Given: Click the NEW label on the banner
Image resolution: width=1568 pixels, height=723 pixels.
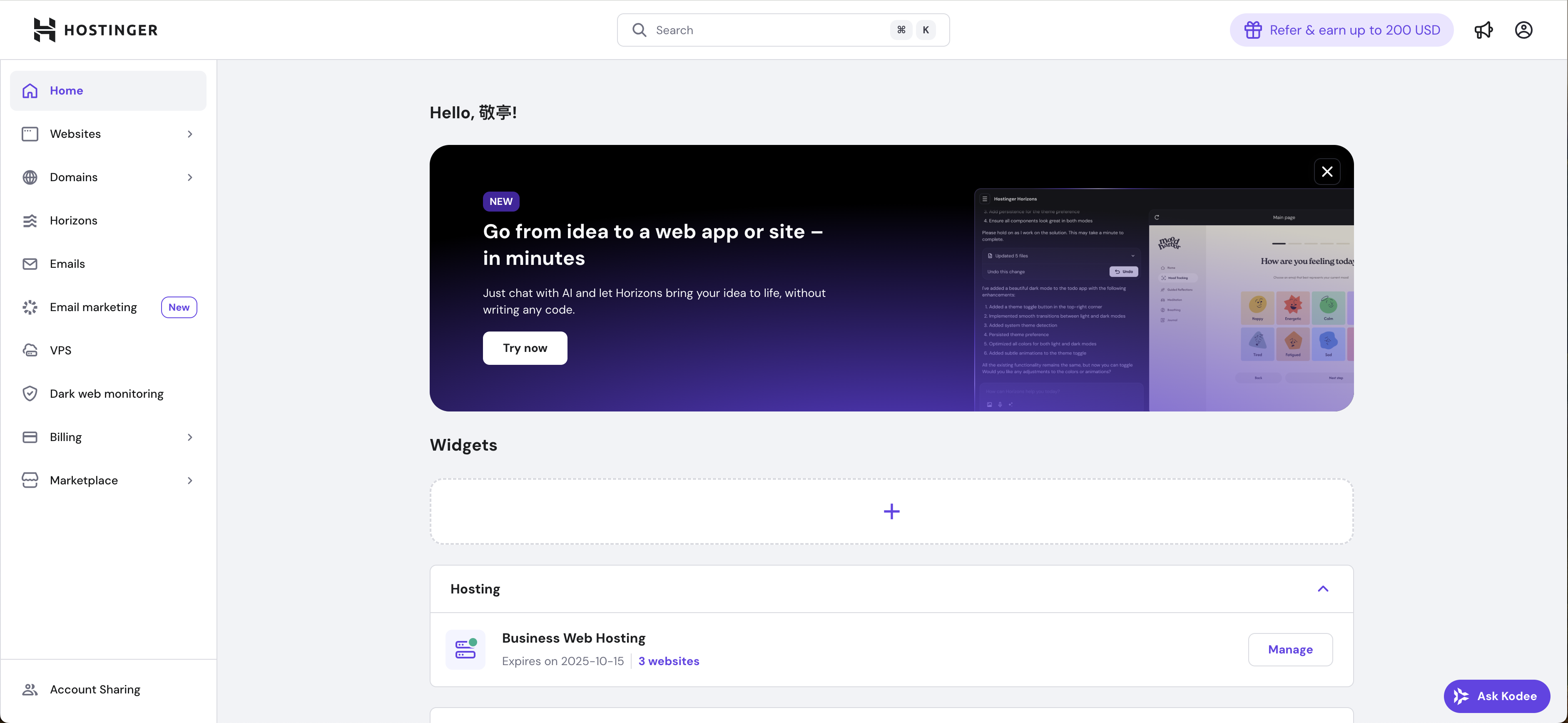Looking at the screenshot, I should (501, 202).
